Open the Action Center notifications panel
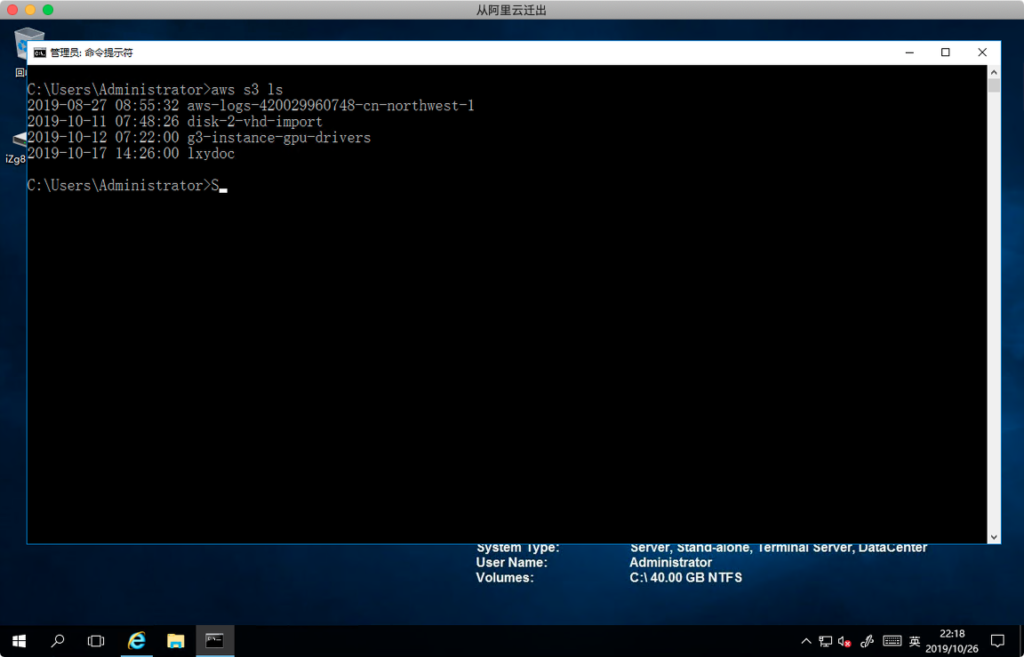Viewport: 1024px width, 657px height. [x=997, y=640]
